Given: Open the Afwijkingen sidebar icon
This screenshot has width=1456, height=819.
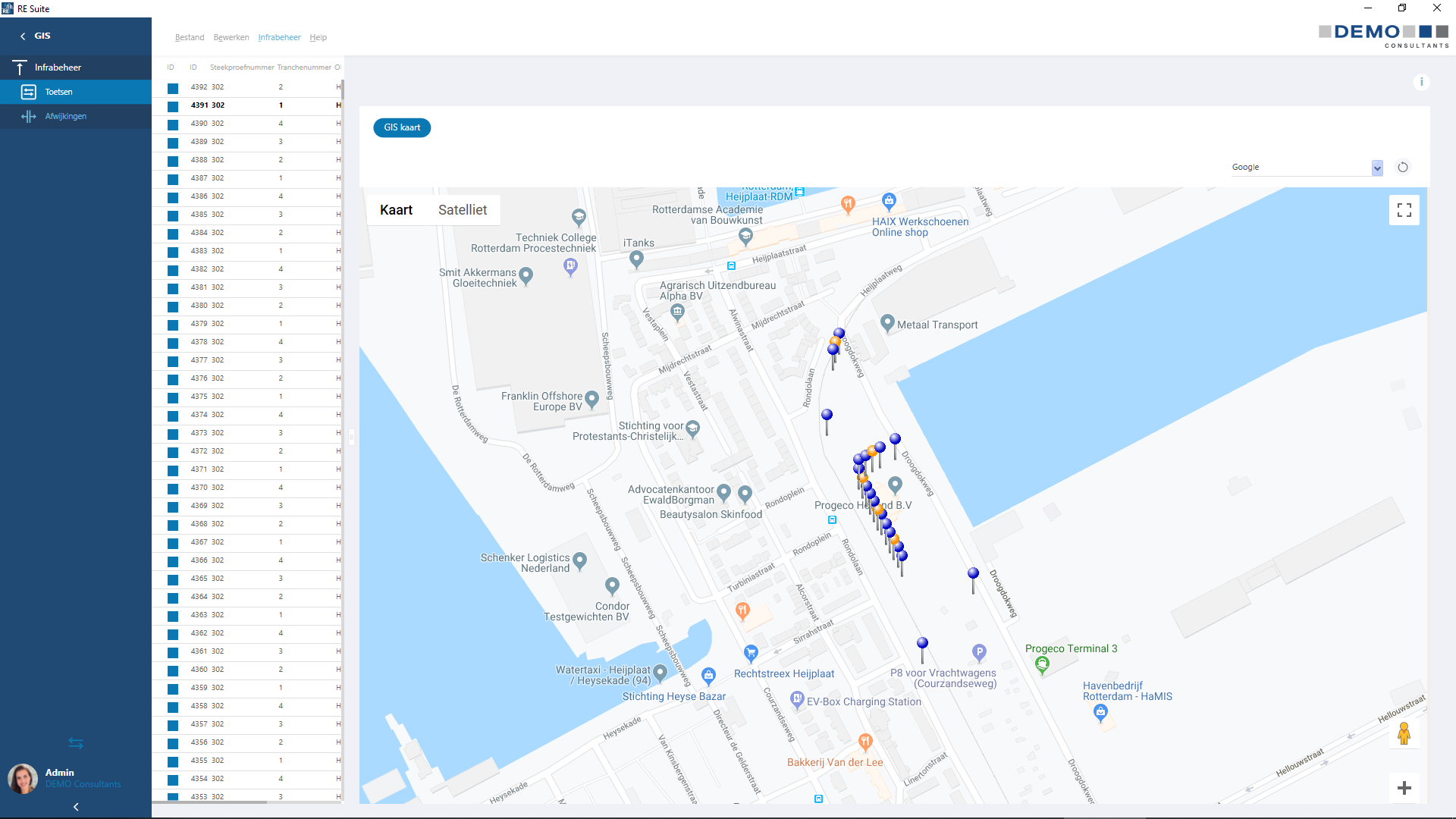Looking at the screenshot, I should pyautogui.click(x=28, y=116).
